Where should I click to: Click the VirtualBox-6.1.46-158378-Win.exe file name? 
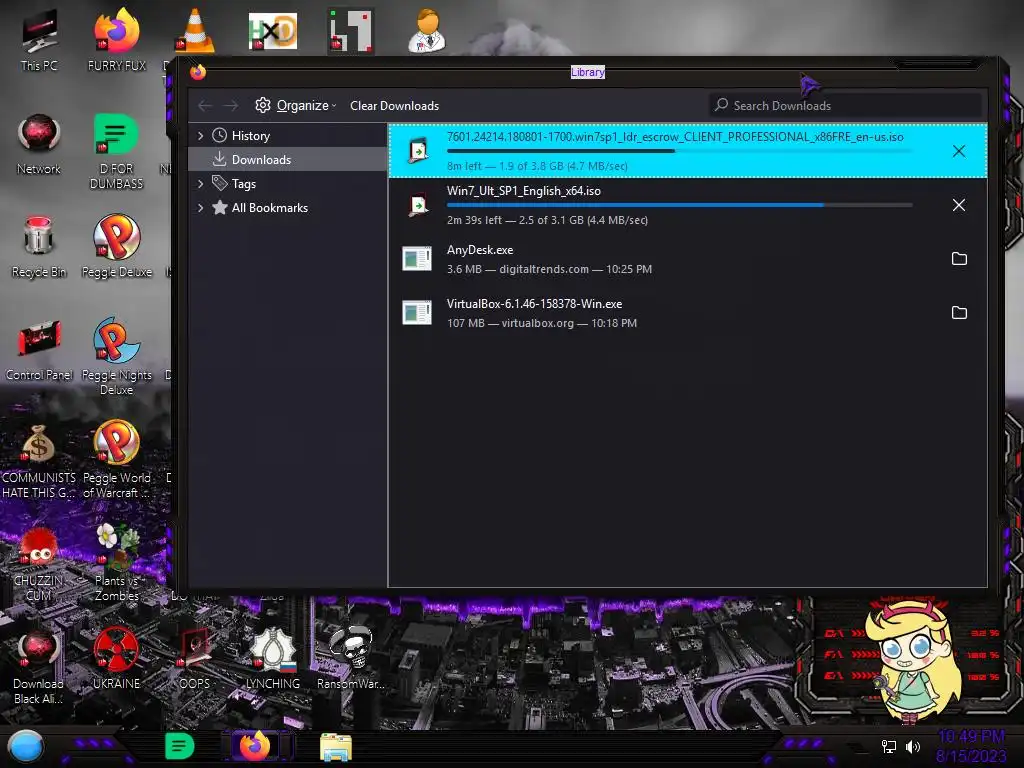(534, 304)
